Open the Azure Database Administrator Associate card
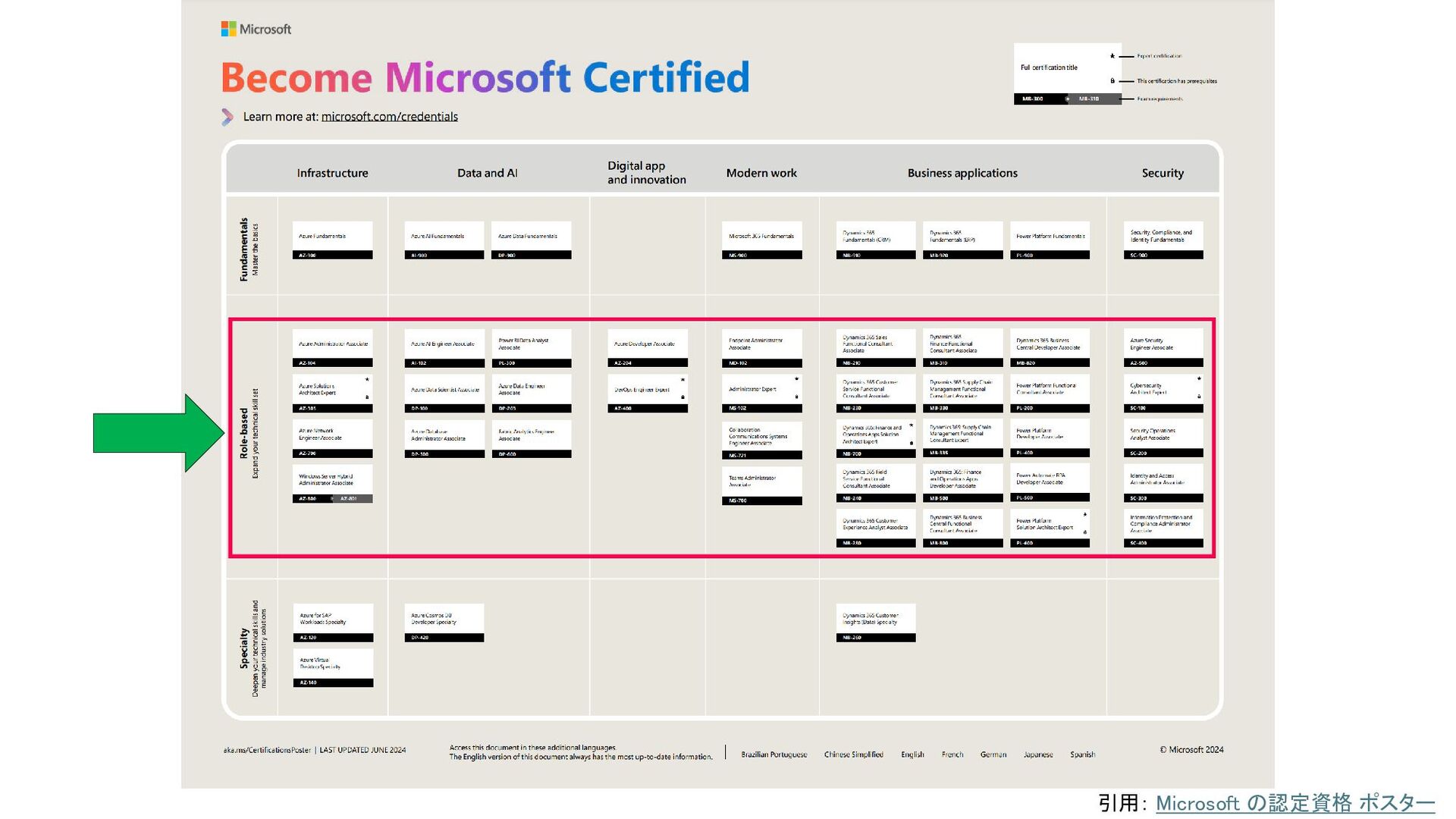The image size is (1456, 819). 444,438
